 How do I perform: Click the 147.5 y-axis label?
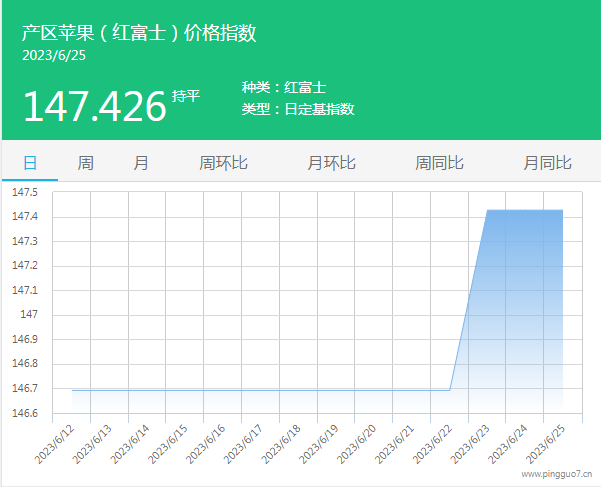[25, 192]
